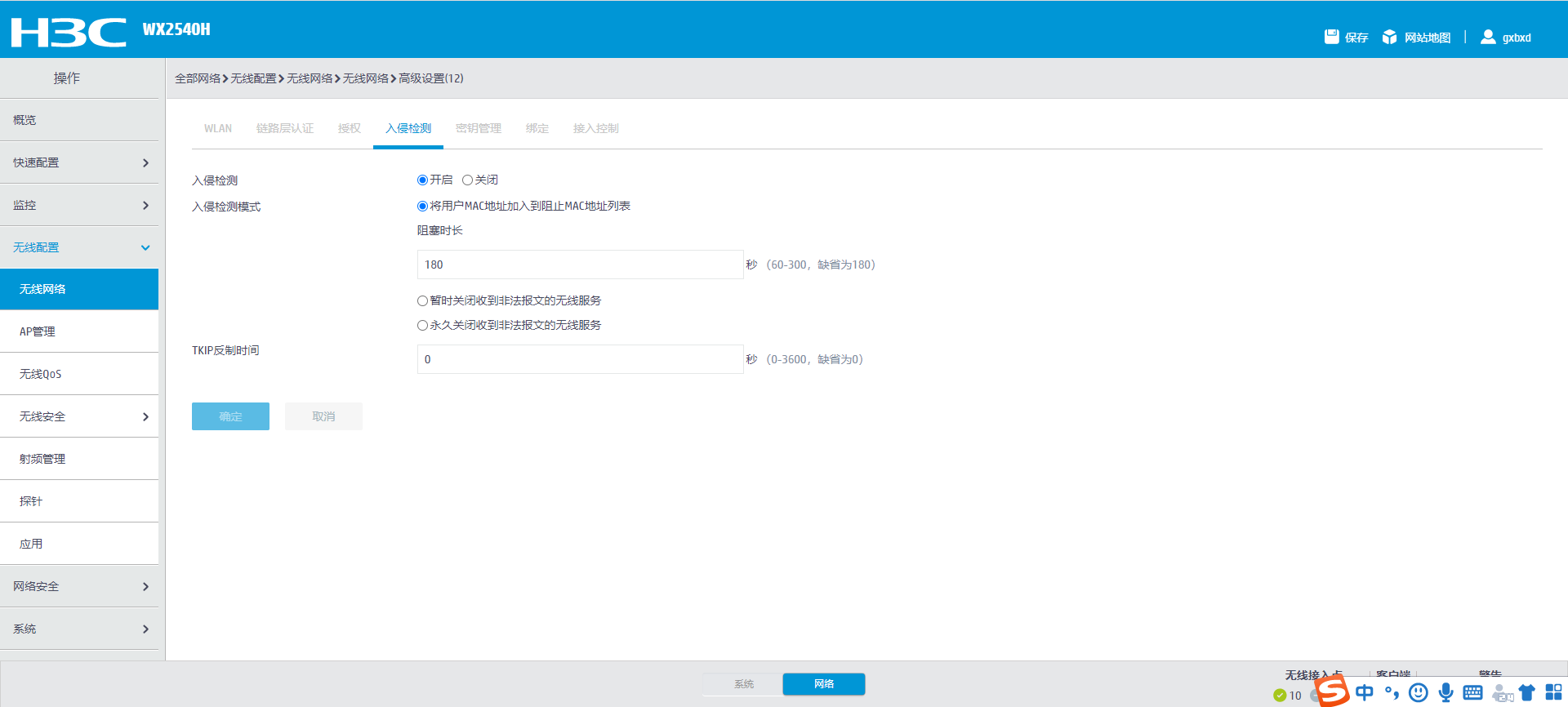Click the gxbxd user avatar icon
This screenshot has width=1568, height=707.
[x=1488, y=37]
